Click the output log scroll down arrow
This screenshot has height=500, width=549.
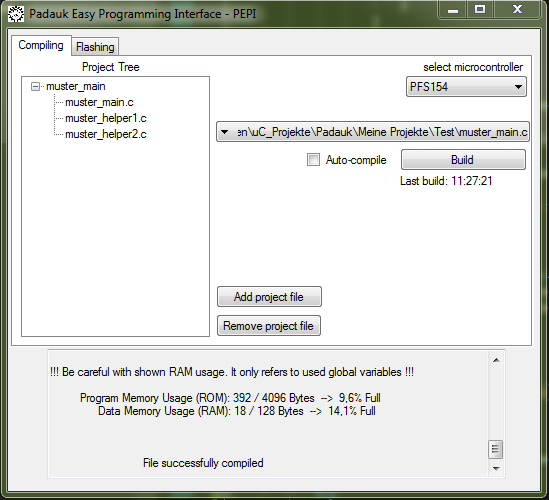click(x=496, y=468)
